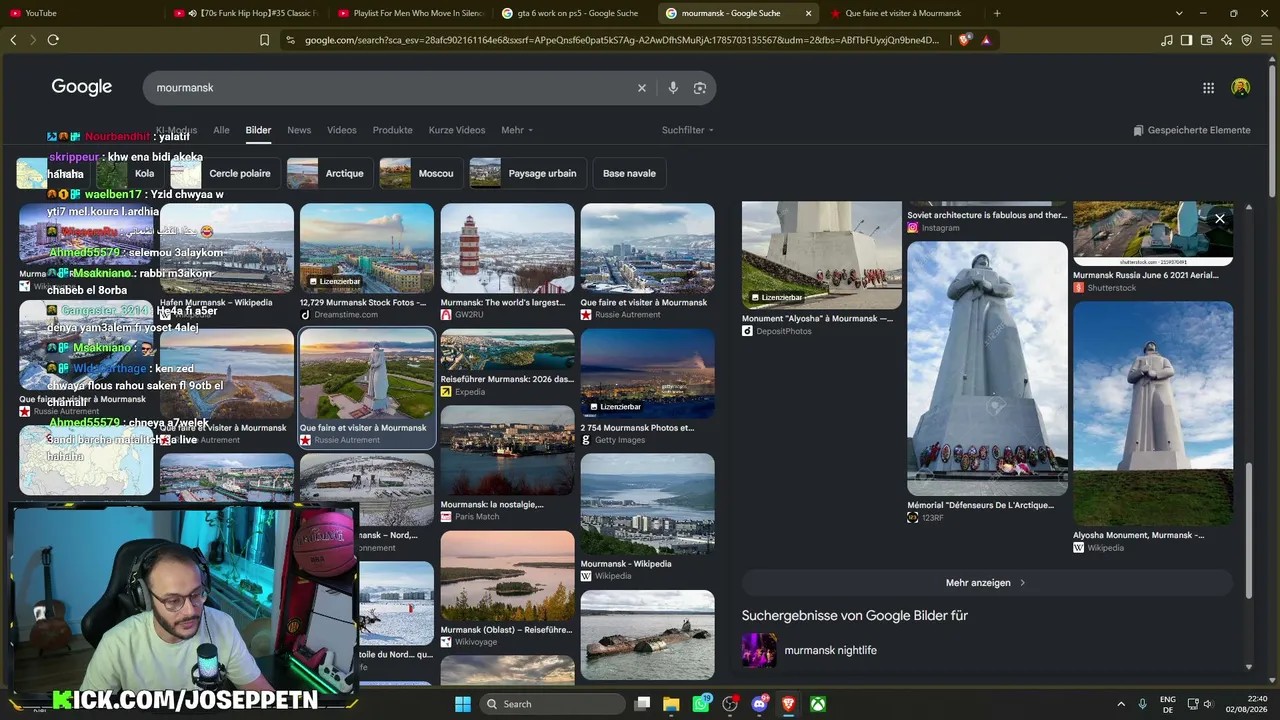The height and width of the screenshot is (720, 1280).
Task: Open a new browser tab
Action: click(997, 13)
